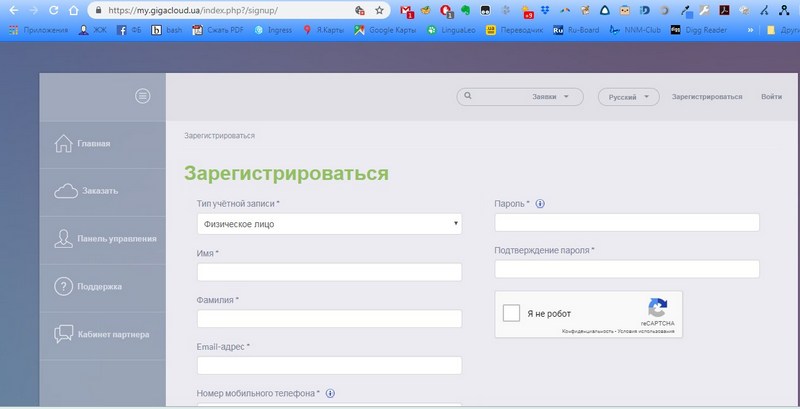Show more bookmarks chevron

click(x=750, y=30)
